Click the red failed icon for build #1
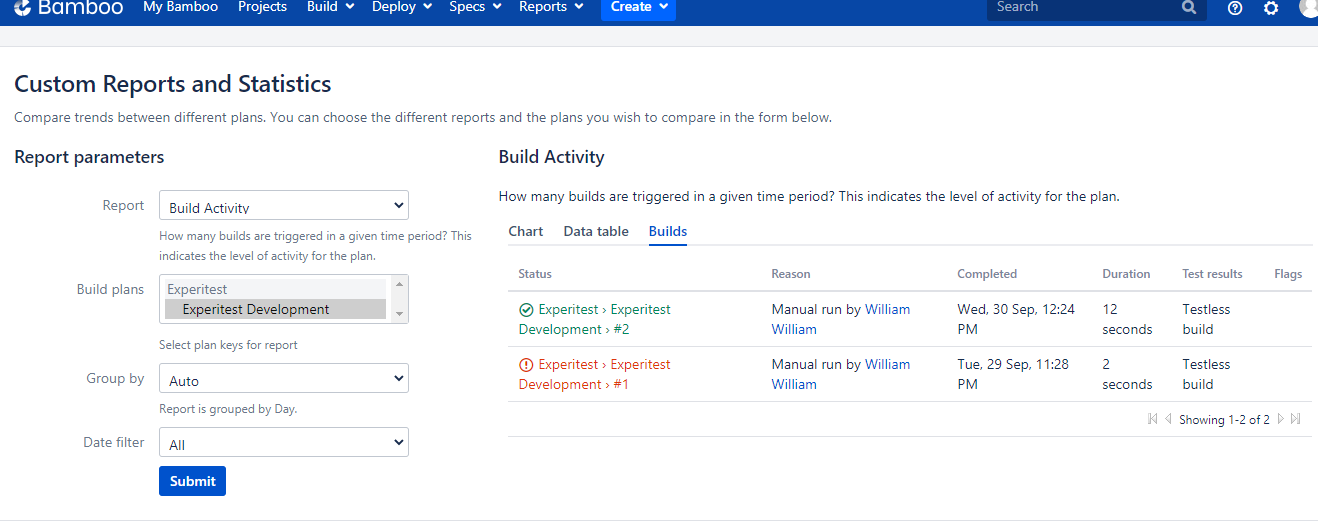The height and width of the screenshot is (521, 1318). click(x=526, y=365)
